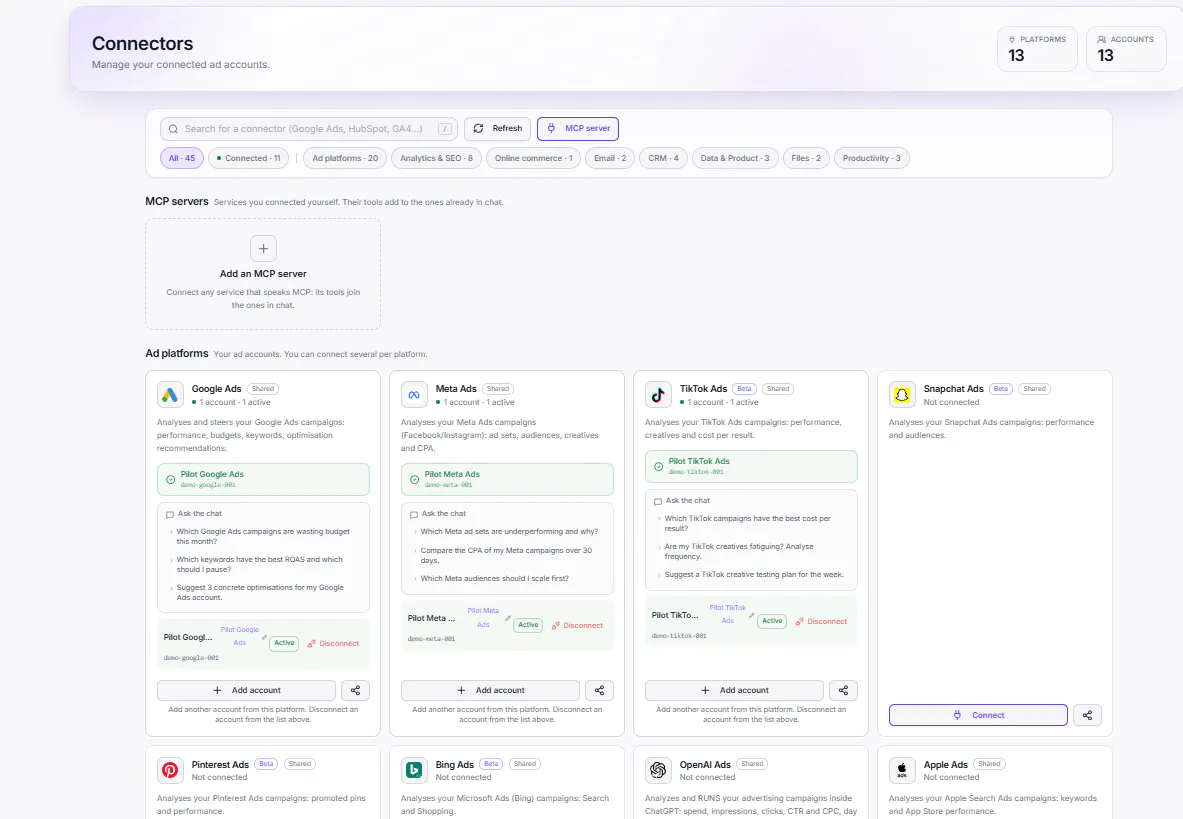Click the OpenAI Ads logo icon
Image resolution: width=1183 pixels, height=819 pixels.
pos(658,770)
